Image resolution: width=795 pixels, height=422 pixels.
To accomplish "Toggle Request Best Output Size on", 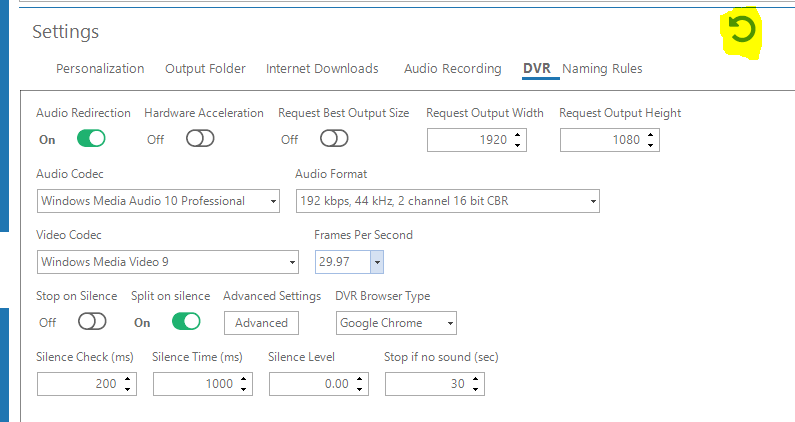I will pos(334,138).
